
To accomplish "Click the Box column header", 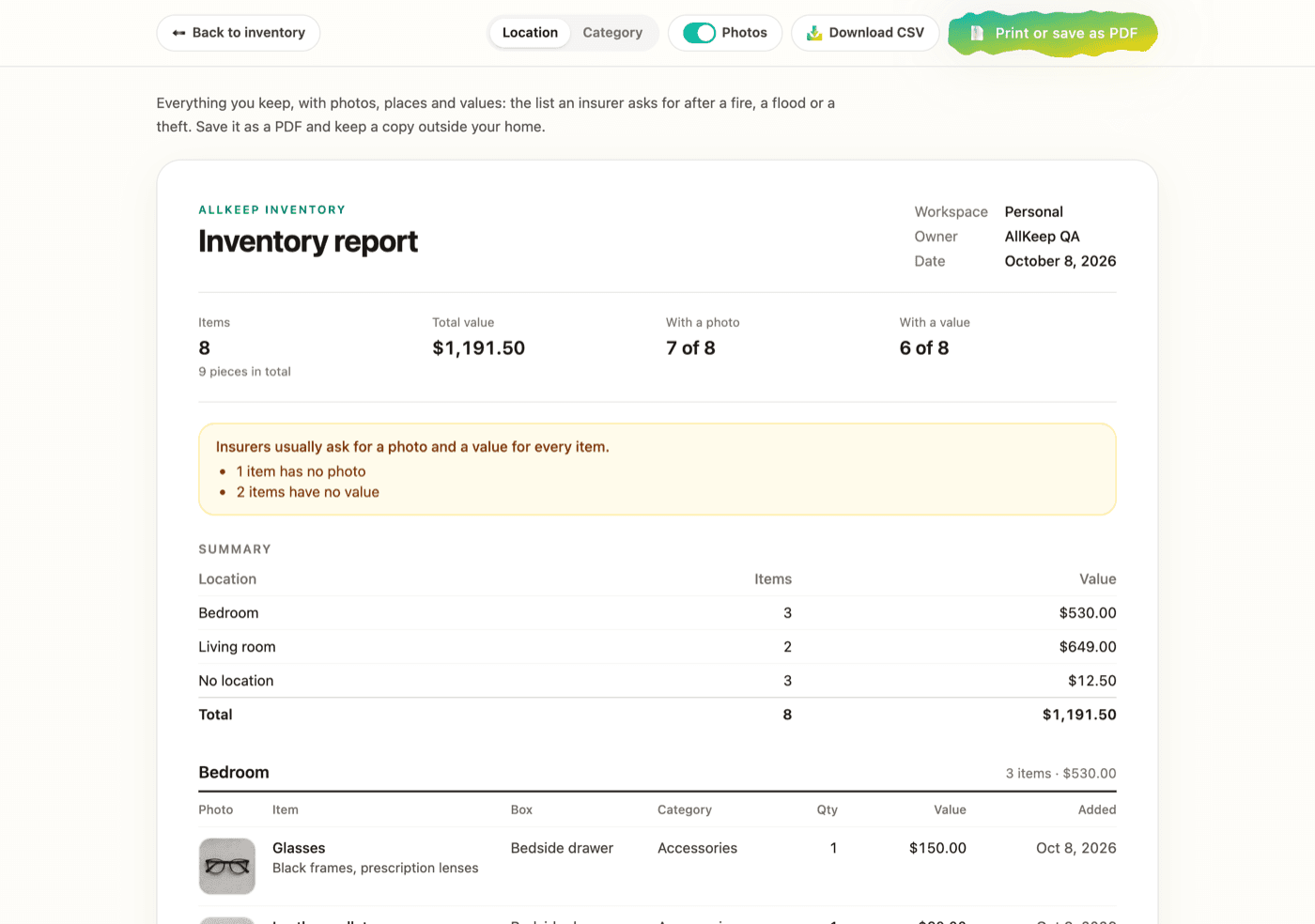I will pyautogui.click(x=521, y=809).
